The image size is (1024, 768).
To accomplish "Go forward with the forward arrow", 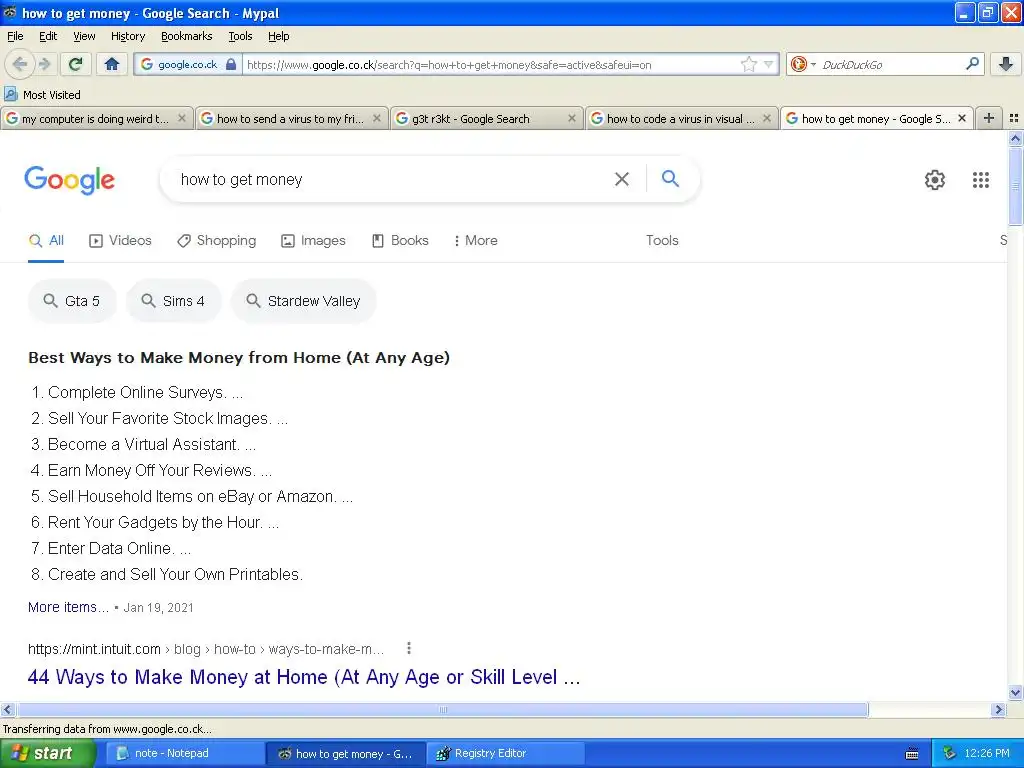I will click(x=44, y=64).
